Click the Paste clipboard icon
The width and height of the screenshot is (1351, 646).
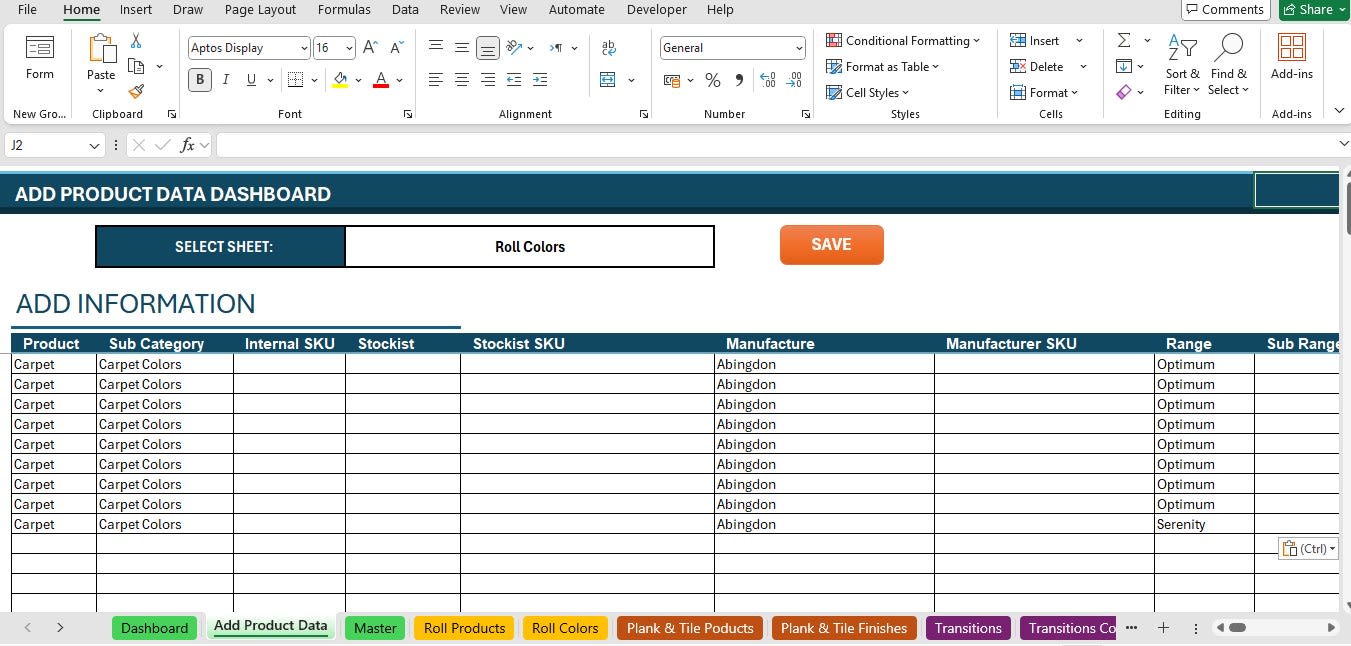(x=101, y=50)
